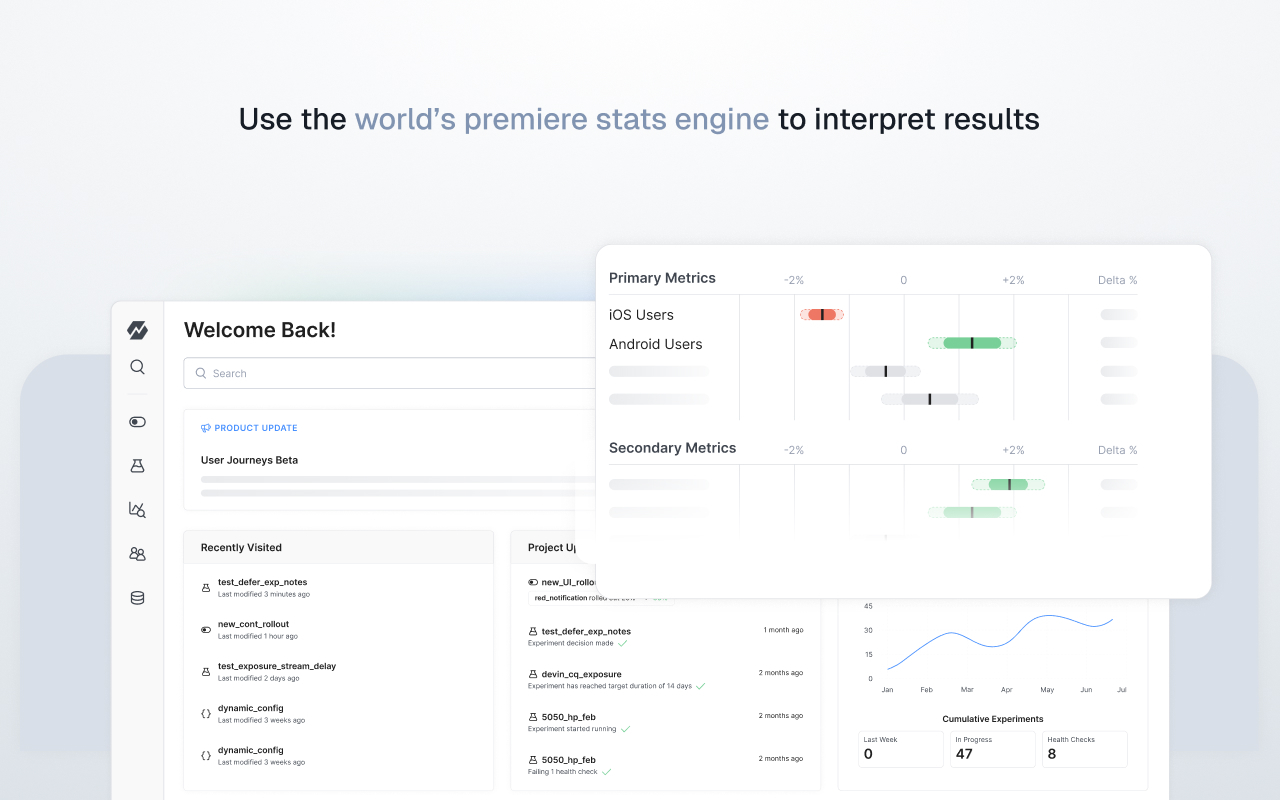The image size is (1280, 800).
Task: Open devin_cq_exposure project update
Action: click(x=581, y=674)
